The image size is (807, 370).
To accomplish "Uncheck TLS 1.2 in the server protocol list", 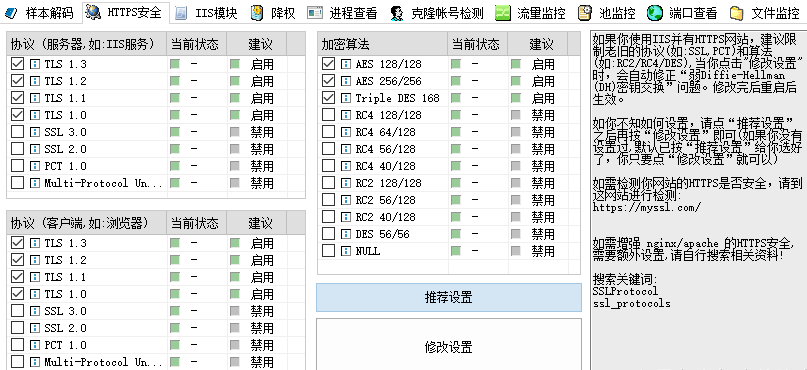I will (x=18, y=81).
